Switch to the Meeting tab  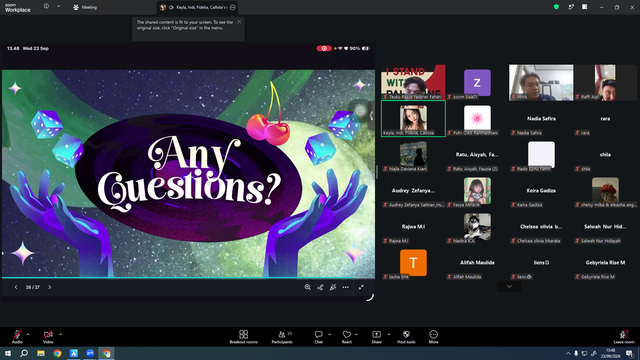[85, 7]
